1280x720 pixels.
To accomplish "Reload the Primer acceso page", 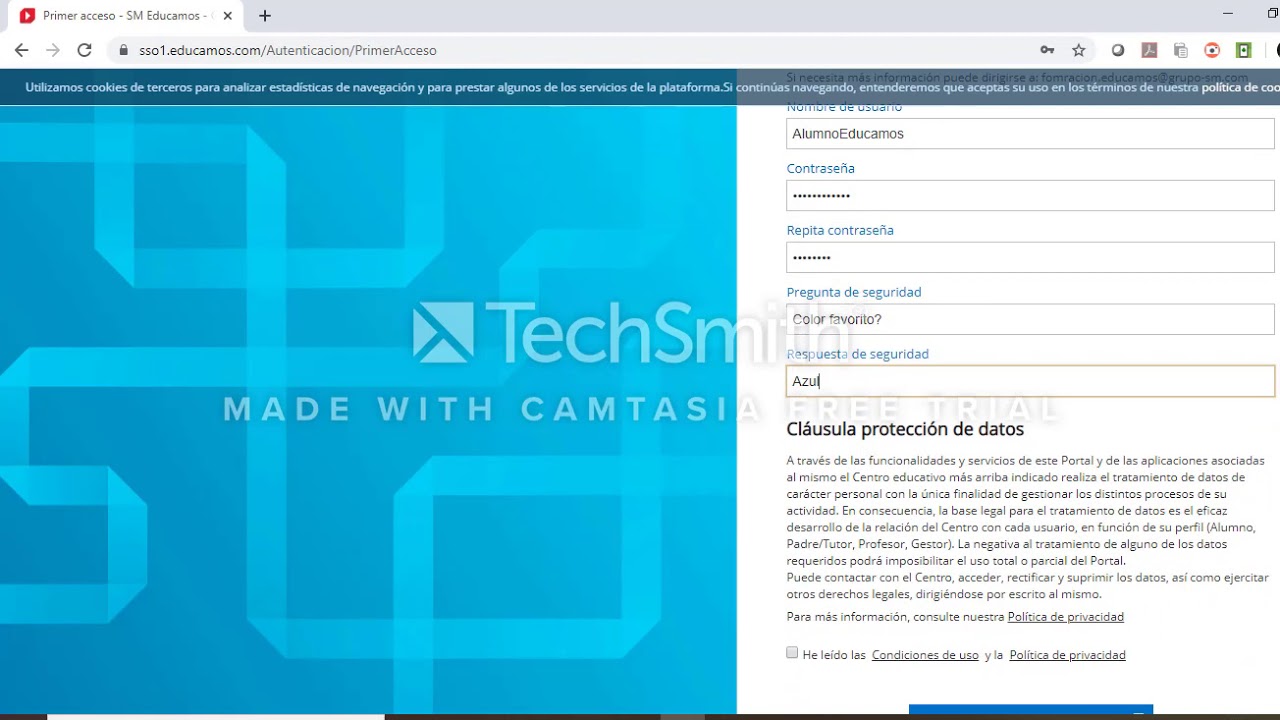I will 85,50.
